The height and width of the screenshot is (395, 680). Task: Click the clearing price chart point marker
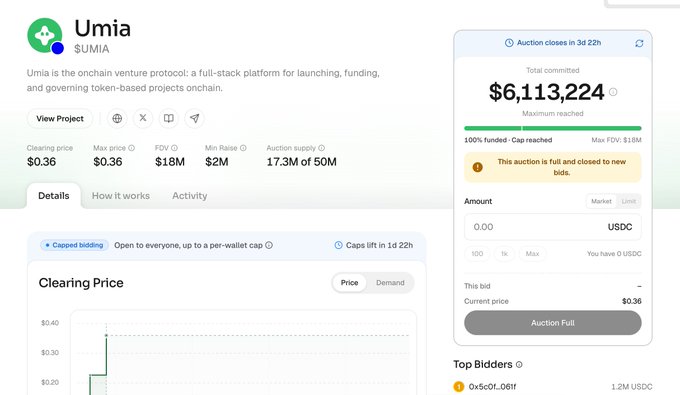click(106, 335)
